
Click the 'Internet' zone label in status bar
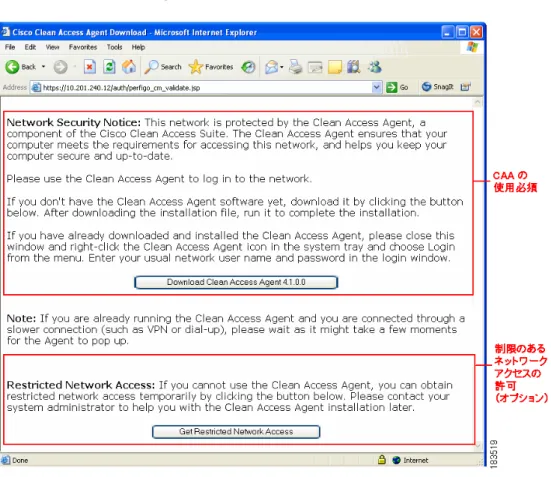416,460
